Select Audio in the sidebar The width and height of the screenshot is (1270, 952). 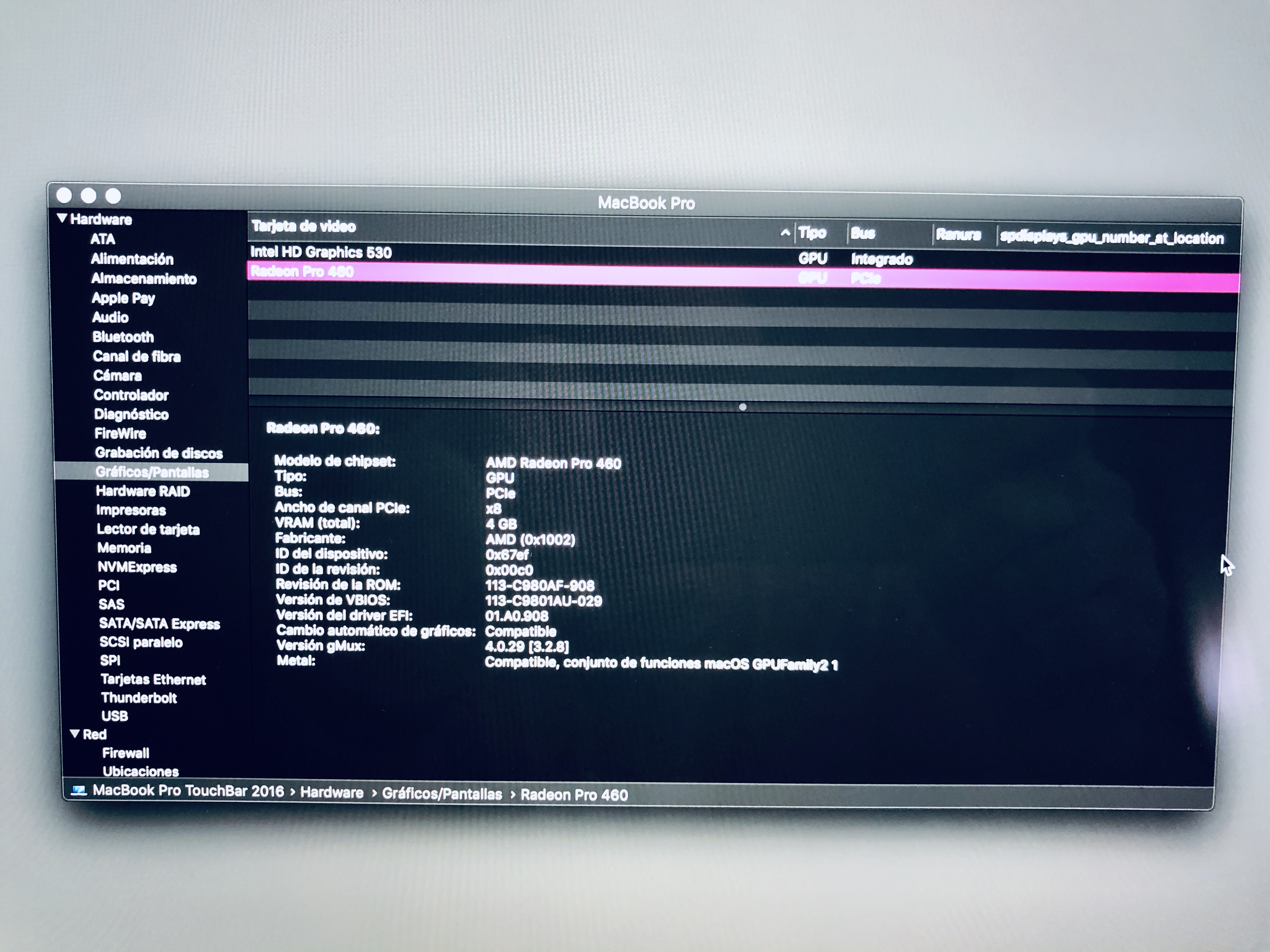(x=110, y=317)
